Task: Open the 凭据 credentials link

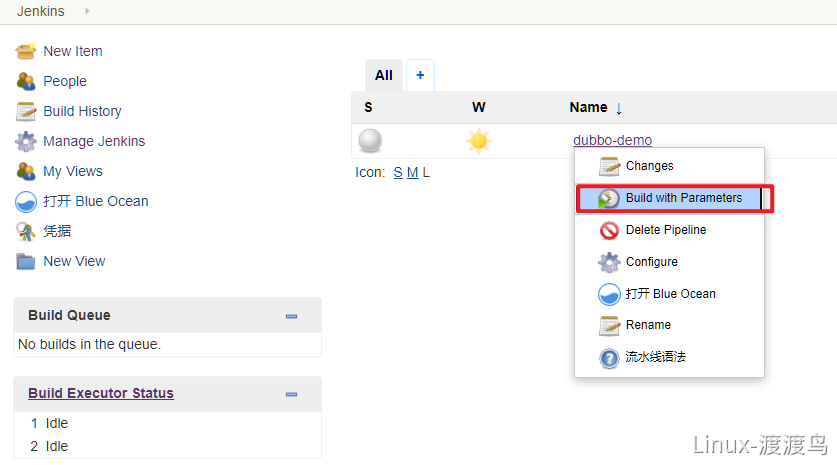Action: click(x=57, y=231)
